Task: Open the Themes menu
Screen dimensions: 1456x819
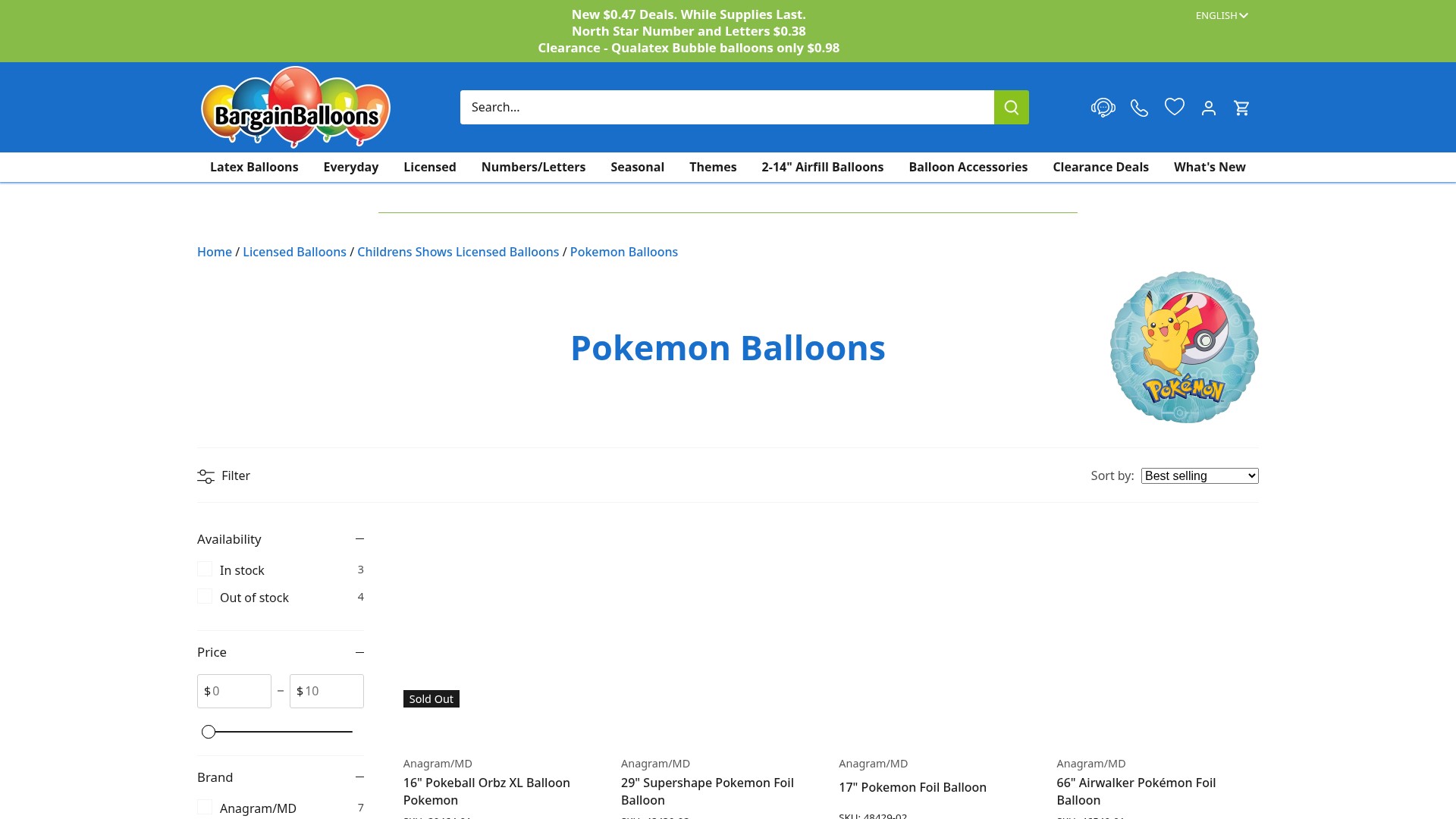Action: [713, 167]
